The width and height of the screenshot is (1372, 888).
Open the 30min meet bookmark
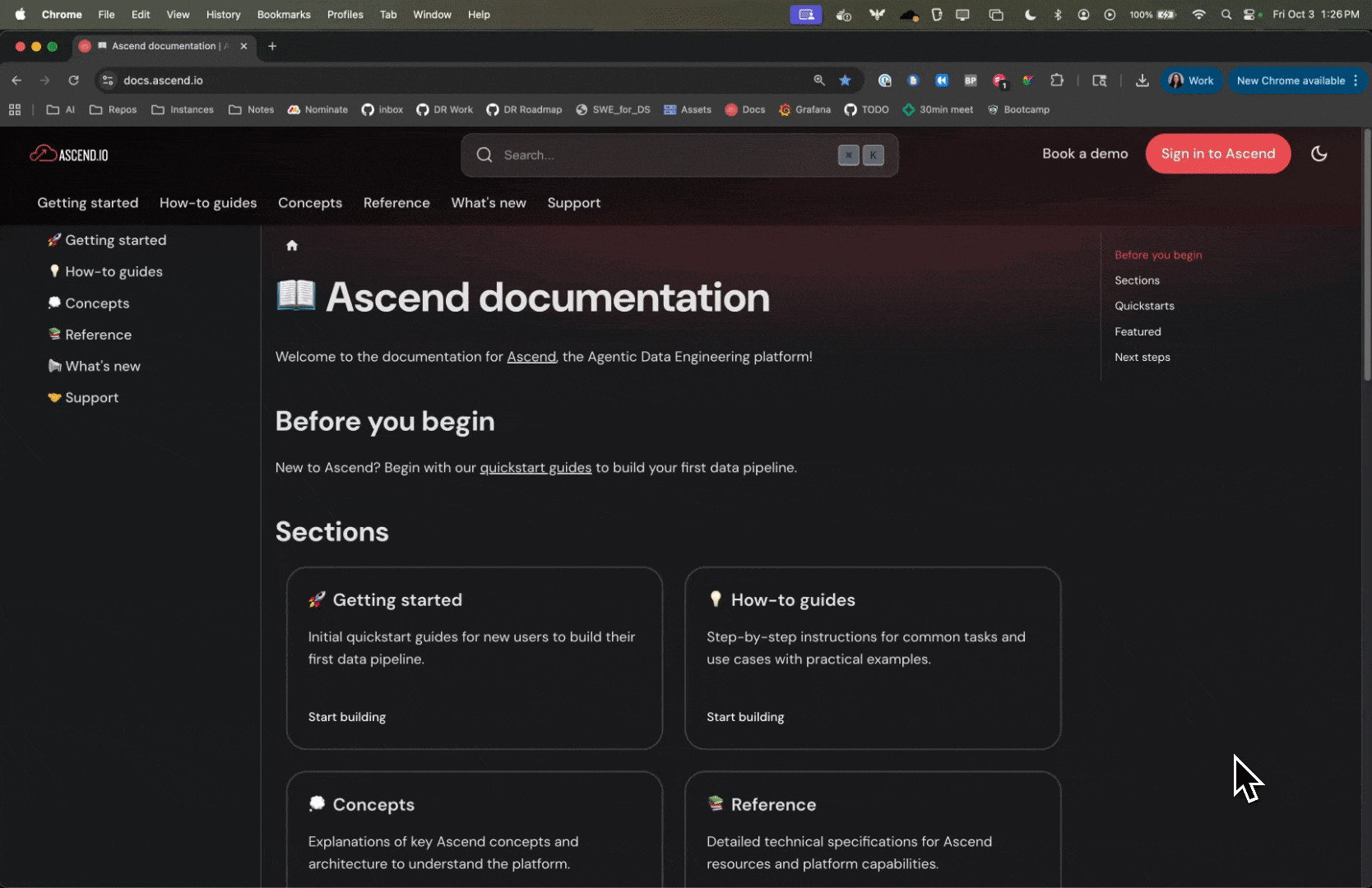(x=938, y=109)
